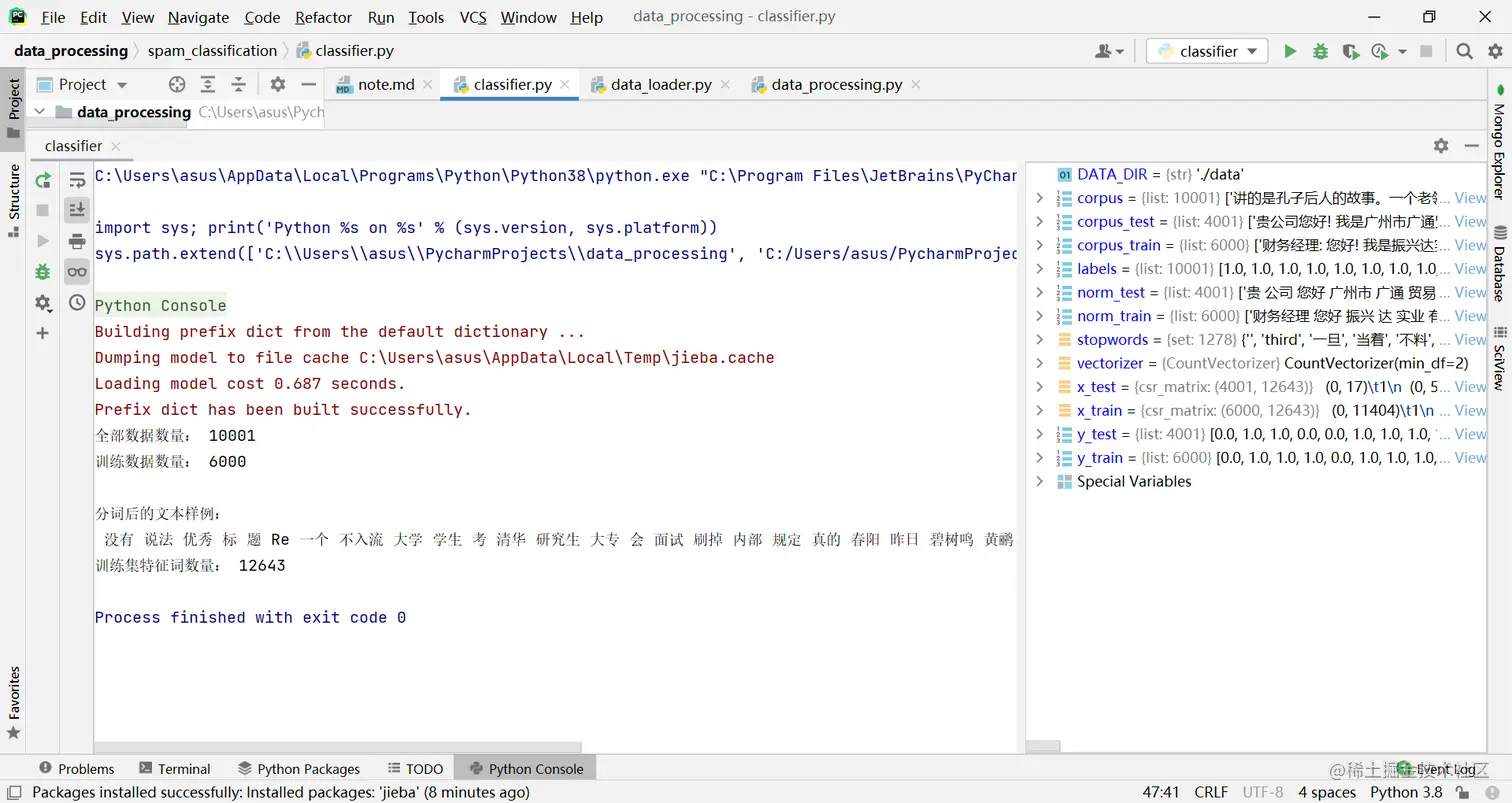Collapse all in Project panel

pyautogui.click(x=238, y=84)
